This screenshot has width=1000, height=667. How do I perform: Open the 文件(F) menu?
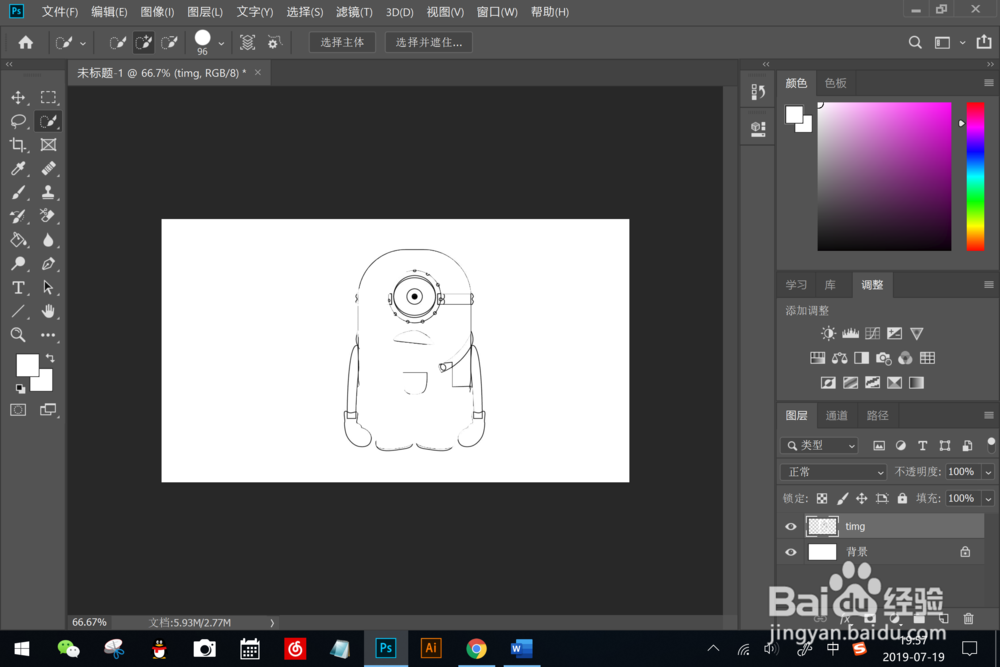coord(59,12)
